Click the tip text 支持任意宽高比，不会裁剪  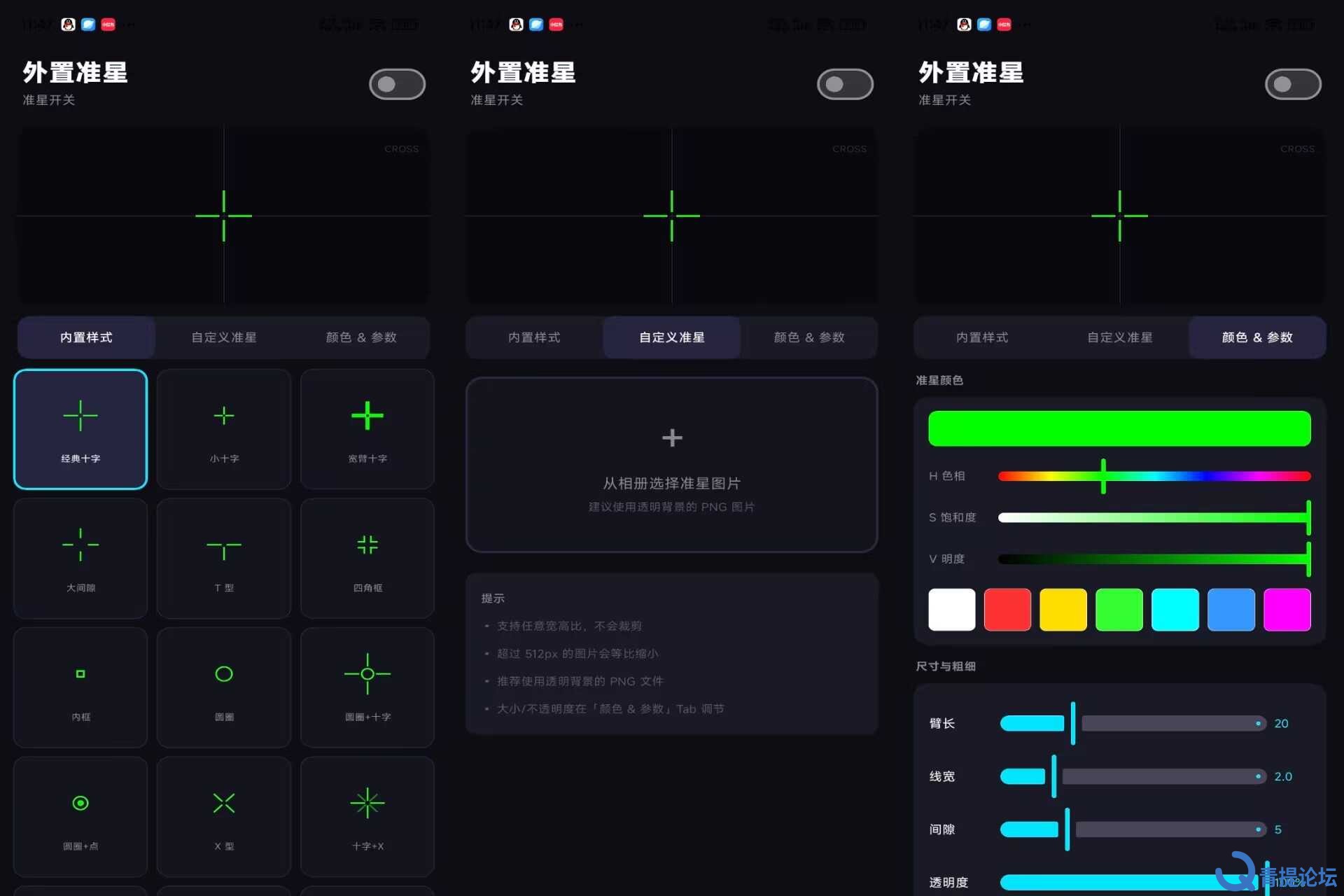point(569,626)
